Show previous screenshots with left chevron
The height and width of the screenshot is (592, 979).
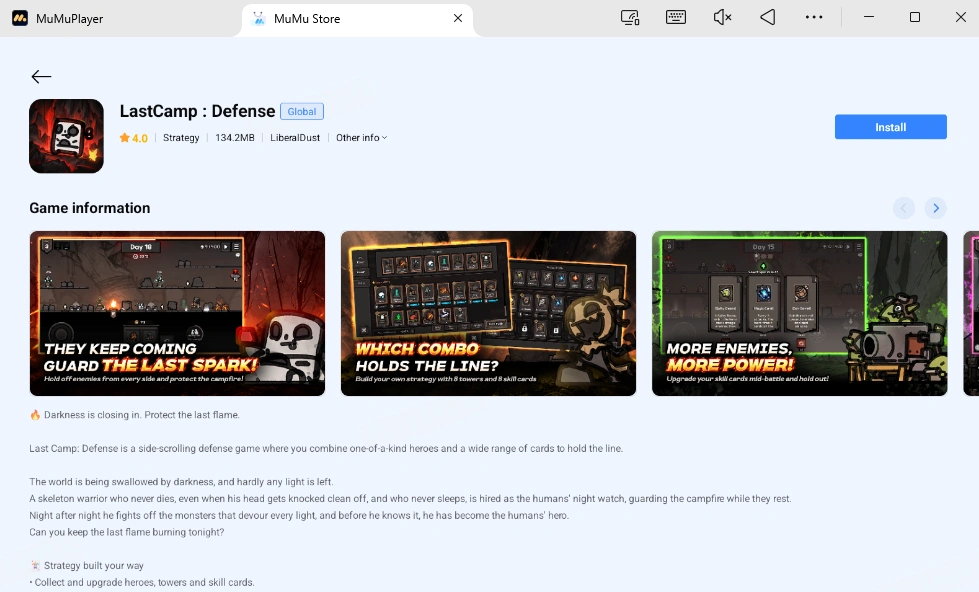903,208
